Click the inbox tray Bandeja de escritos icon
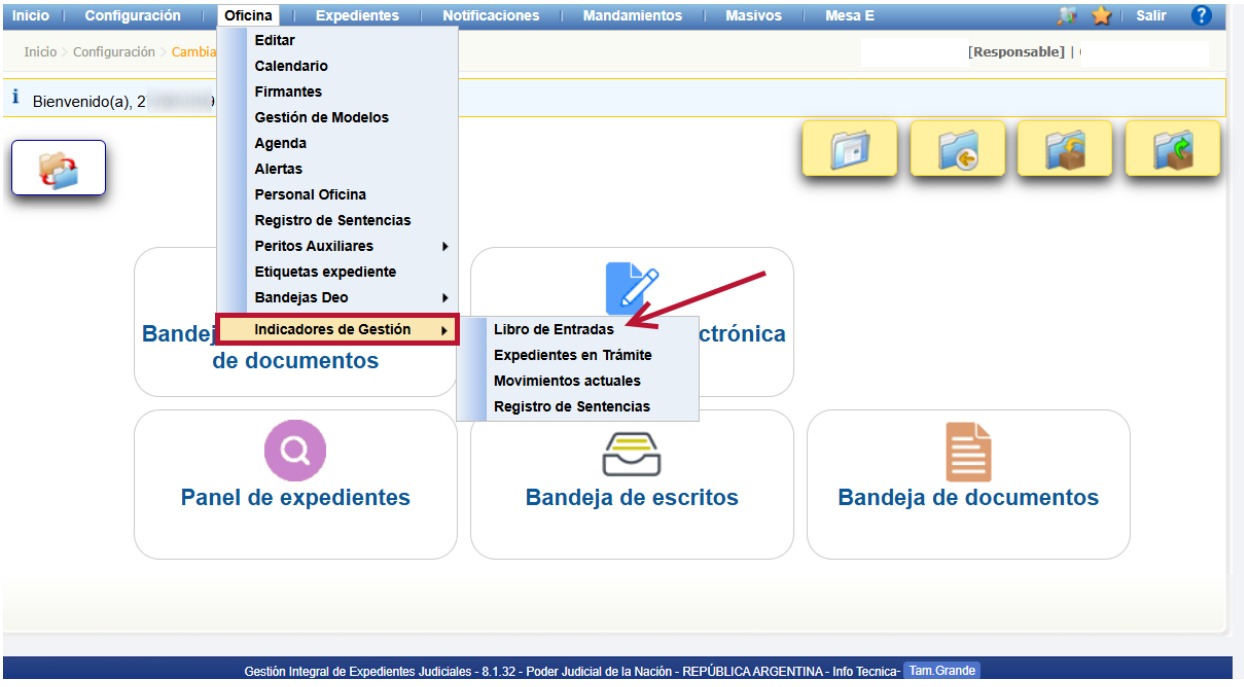The image size is (1244, 687). [x=632, y=451]
